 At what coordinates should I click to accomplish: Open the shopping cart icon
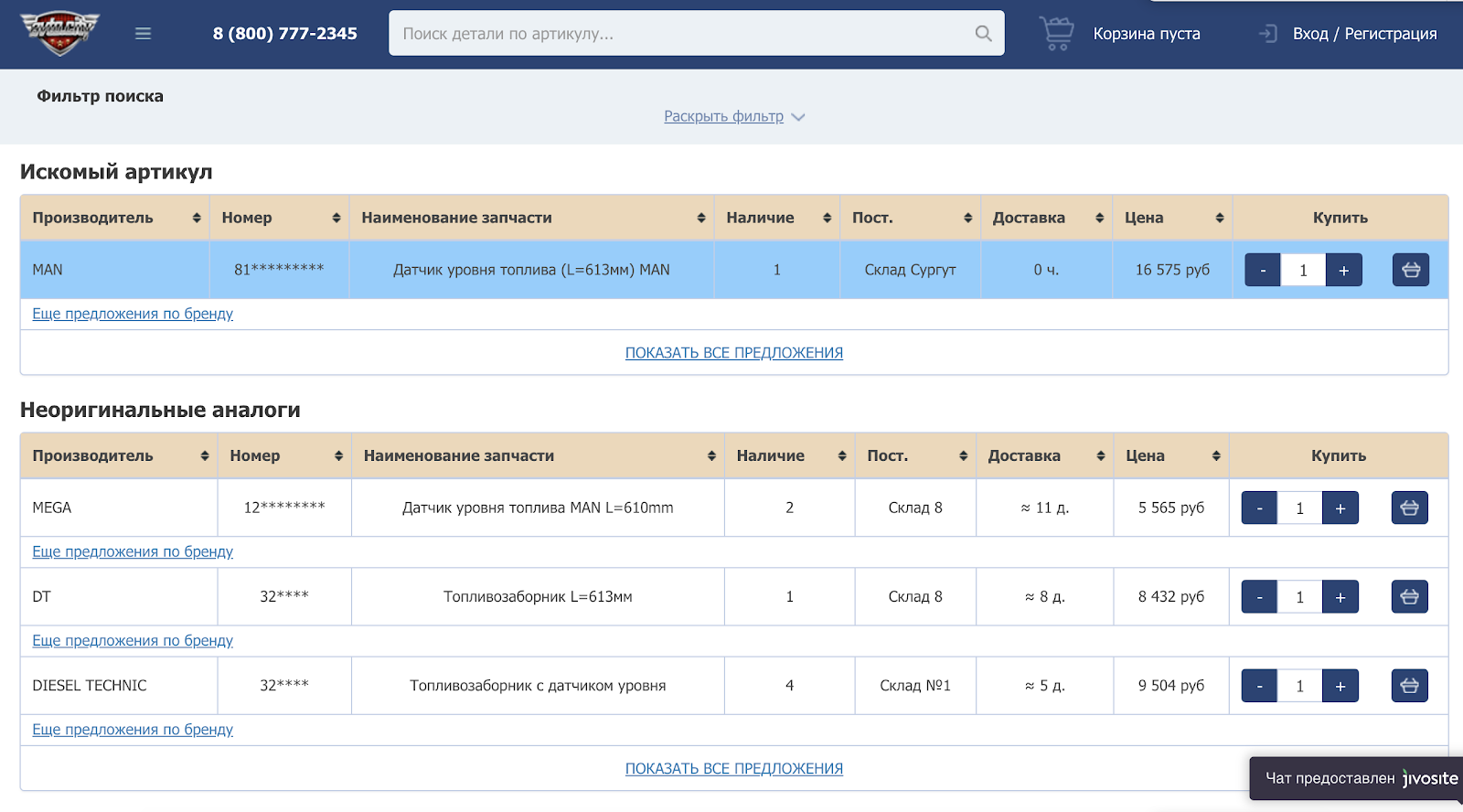coord(1057,34)
